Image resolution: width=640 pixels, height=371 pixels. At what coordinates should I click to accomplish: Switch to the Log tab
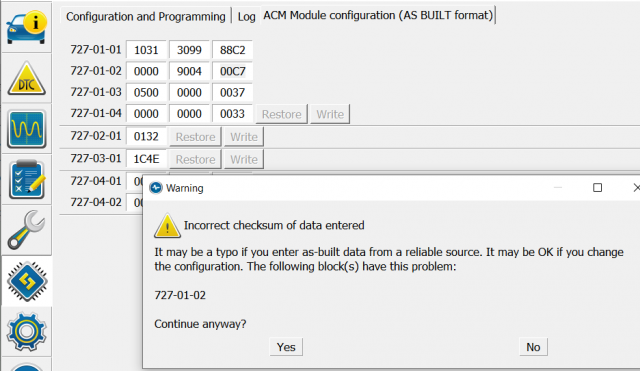coord(247,17)
